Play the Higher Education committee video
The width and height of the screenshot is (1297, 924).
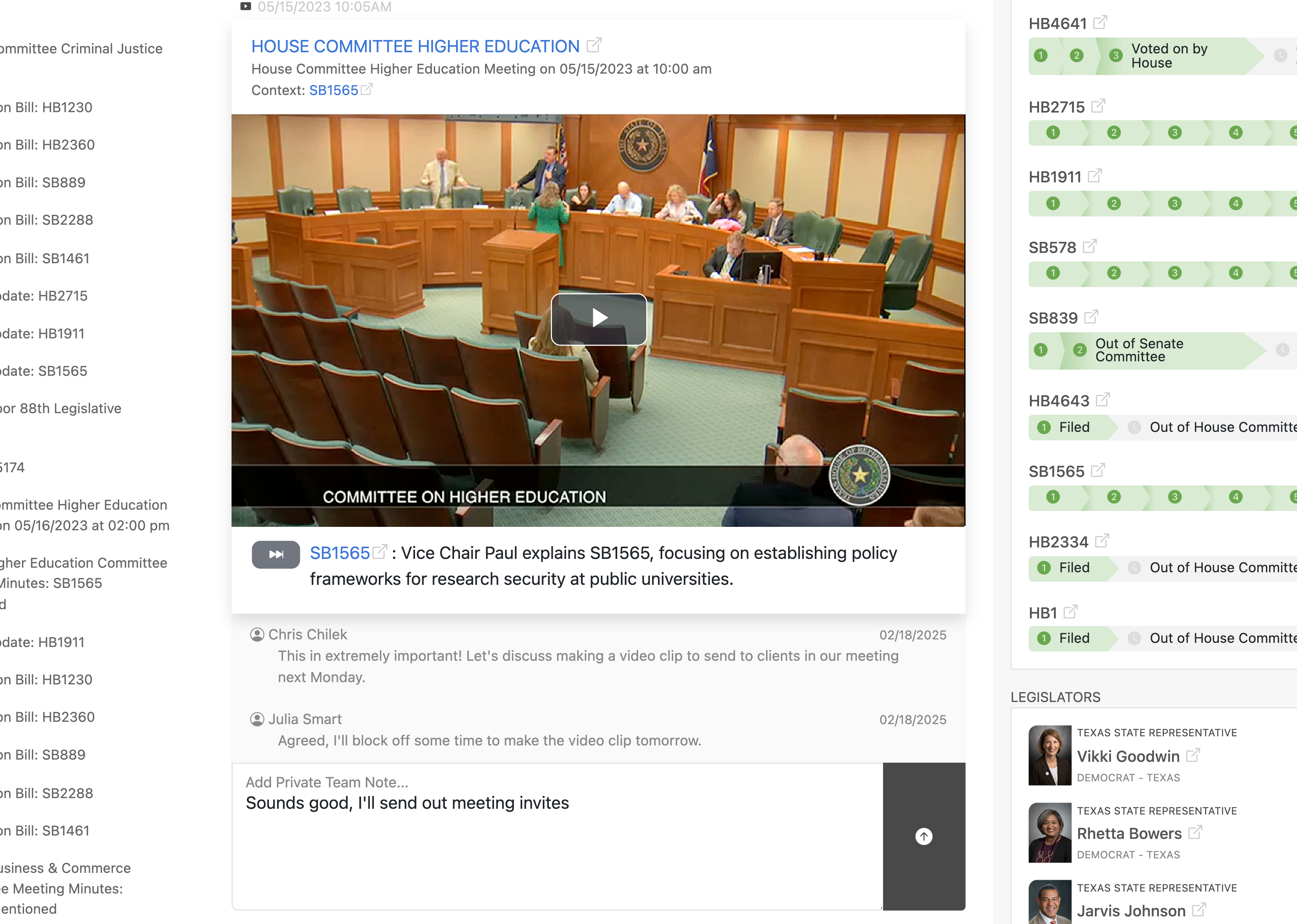tap(599, 319)
